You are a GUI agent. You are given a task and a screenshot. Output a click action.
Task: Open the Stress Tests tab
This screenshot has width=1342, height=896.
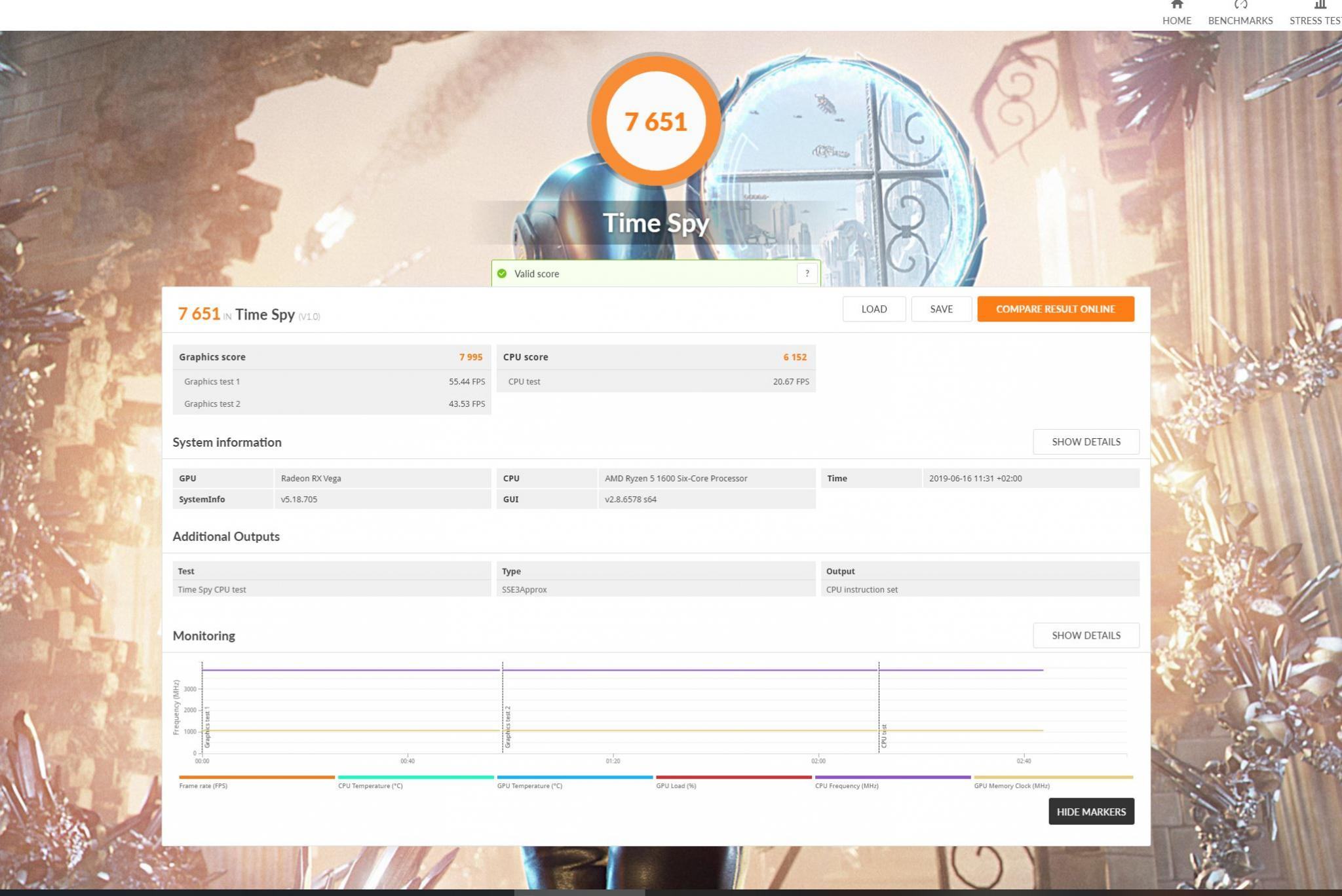(1316, 14)
